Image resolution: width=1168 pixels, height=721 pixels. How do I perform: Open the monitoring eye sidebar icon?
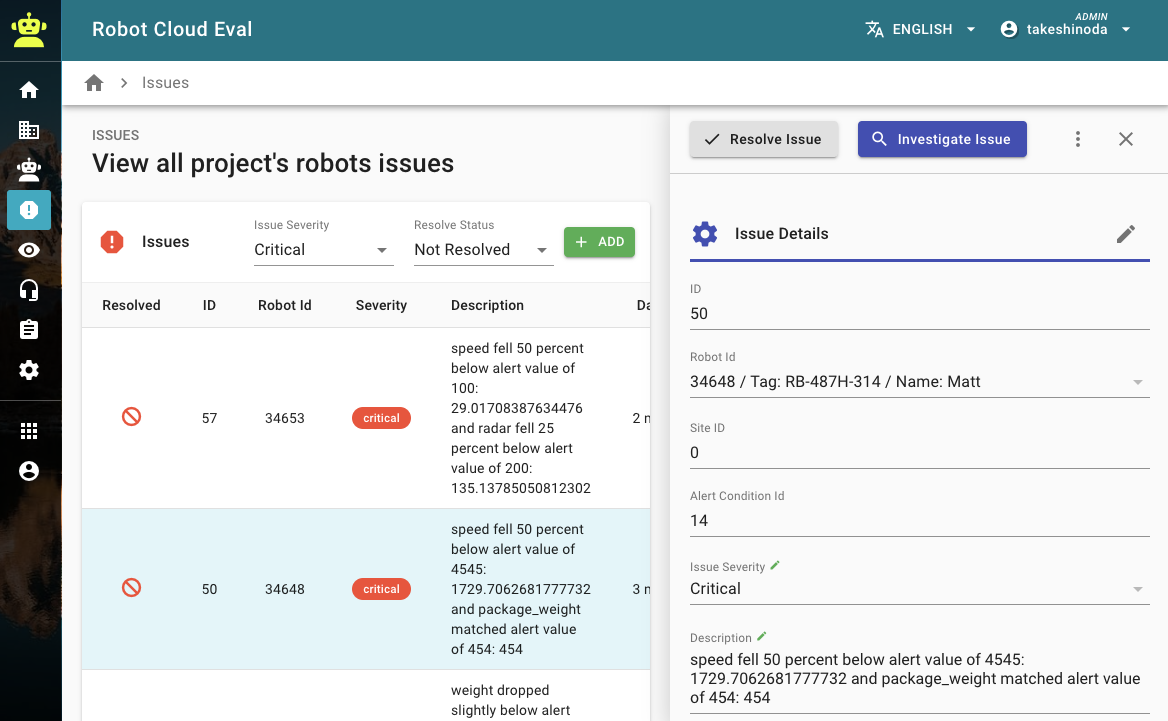tap(29, 250)
